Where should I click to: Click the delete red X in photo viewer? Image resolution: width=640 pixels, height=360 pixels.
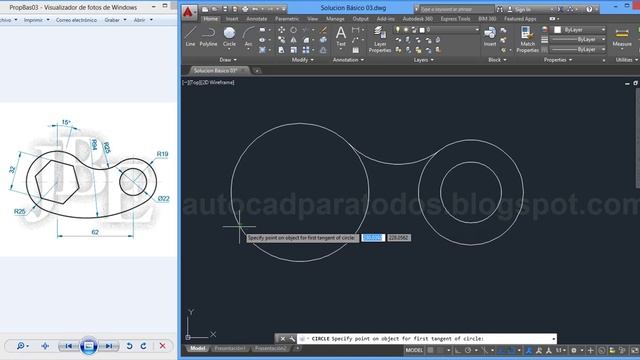click(162, 346)
